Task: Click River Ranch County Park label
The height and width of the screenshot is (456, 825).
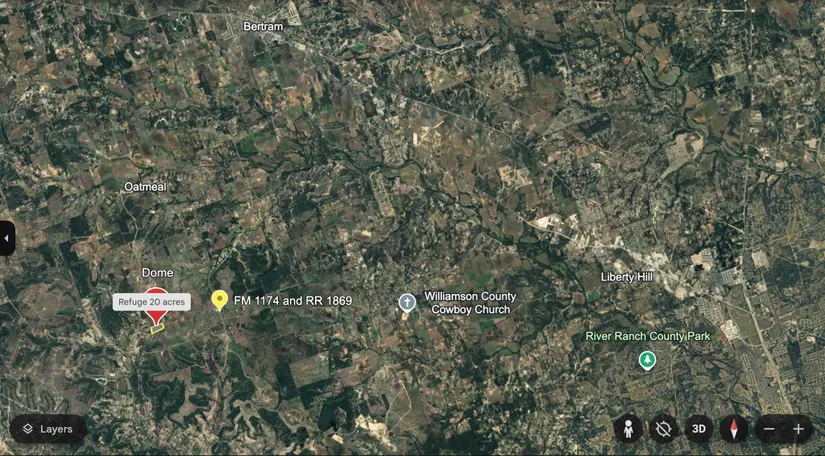Action: [648, 336]
